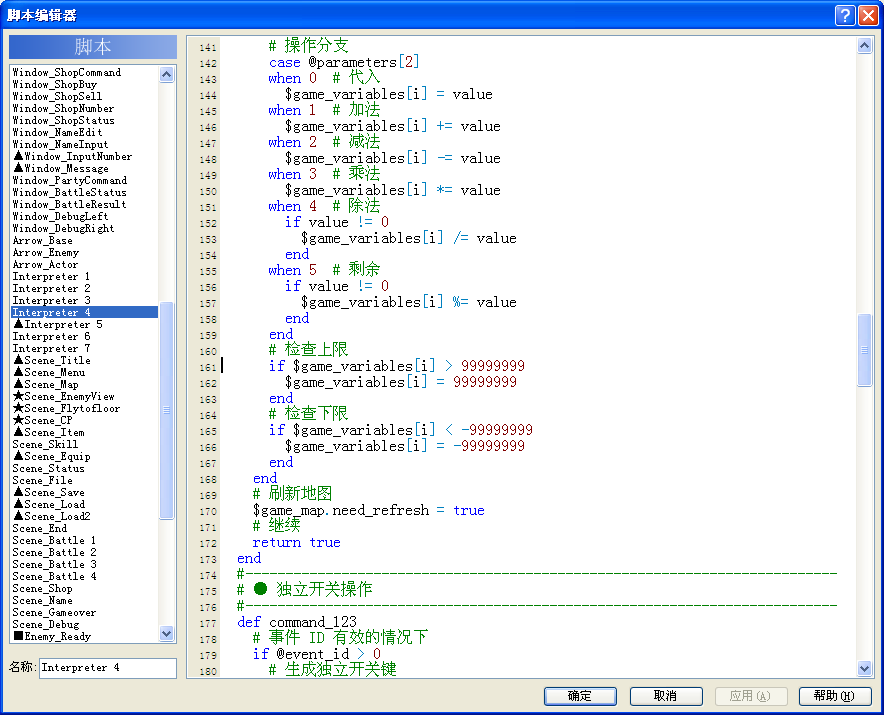Click the 名称 name input field
This screenshot has width=884, height=715.
(x=108, y=668)
